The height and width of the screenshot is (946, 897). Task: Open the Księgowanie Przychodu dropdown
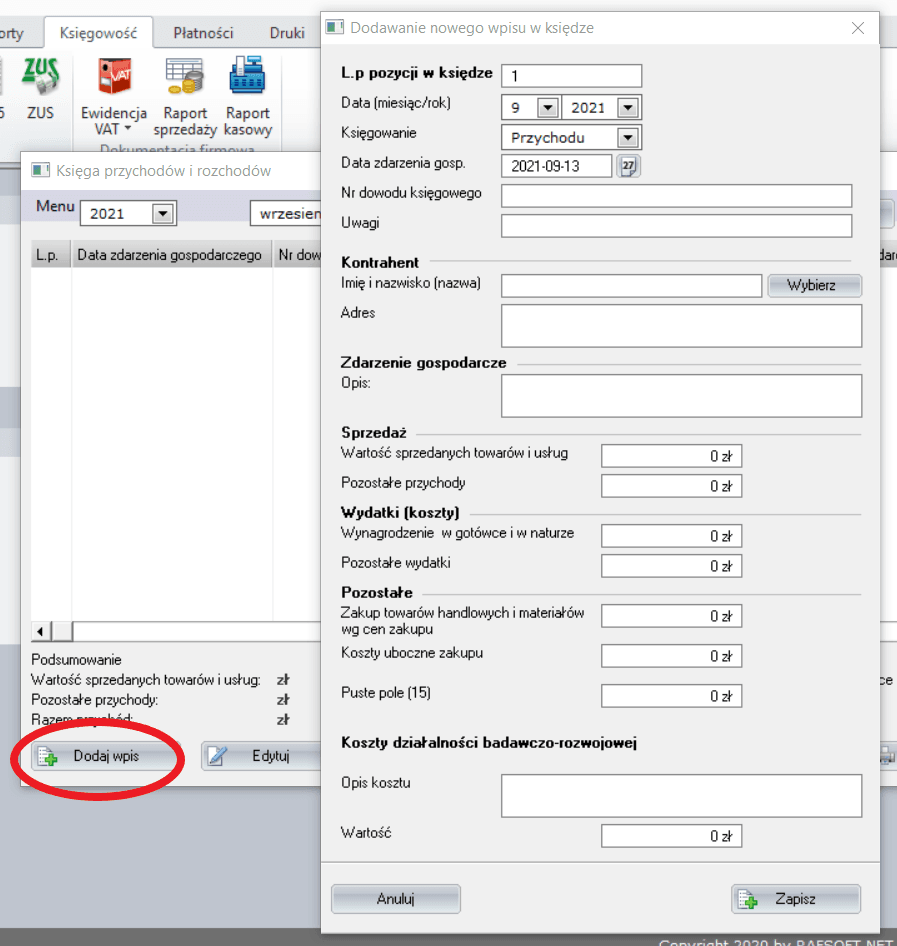(x=627, y=137)
